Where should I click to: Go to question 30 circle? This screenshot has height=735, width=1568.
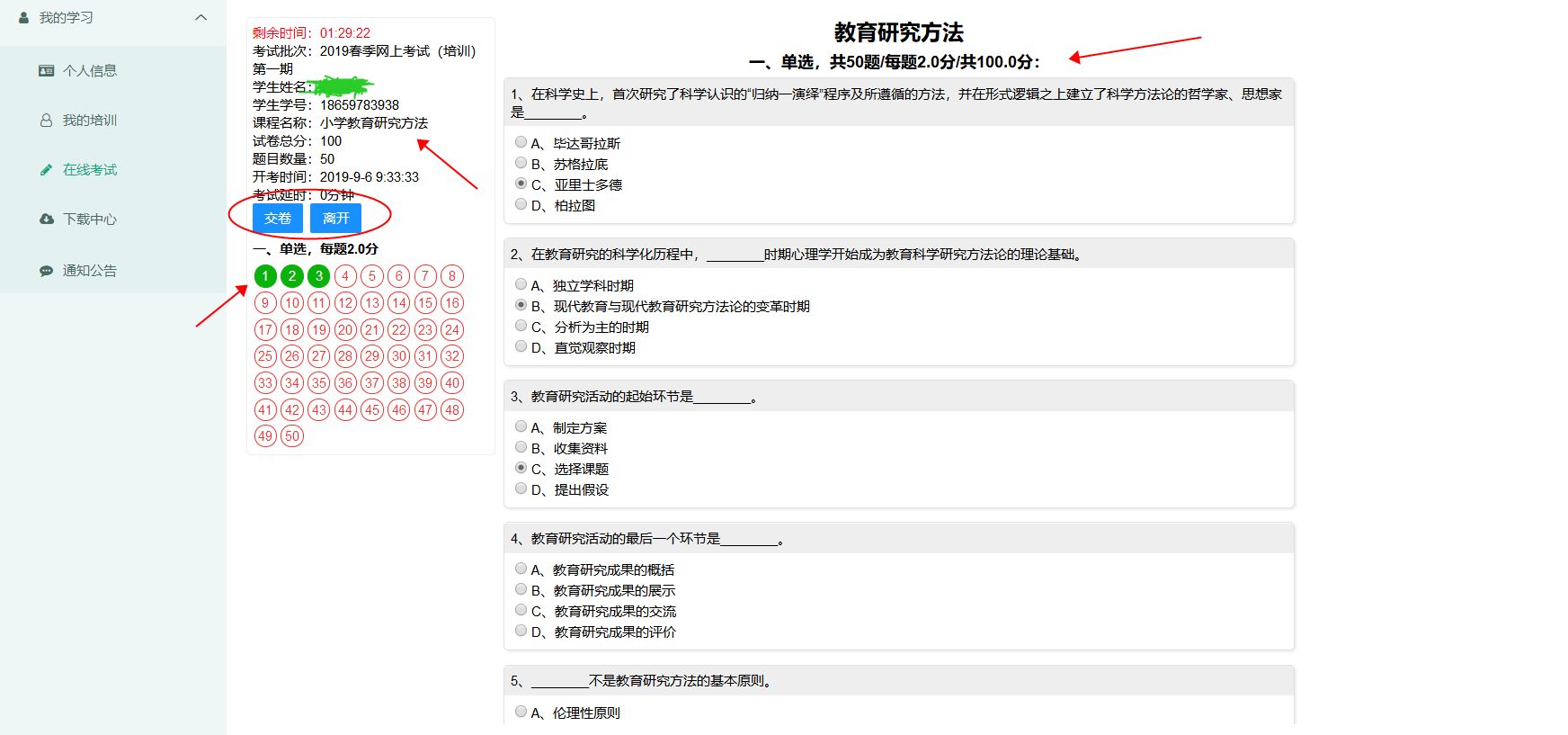click(x=399, y=356)
